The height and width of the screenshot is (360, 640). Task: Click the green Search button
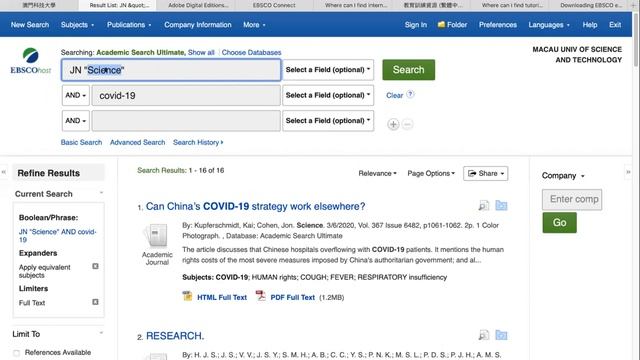click(x=409, y=70)
